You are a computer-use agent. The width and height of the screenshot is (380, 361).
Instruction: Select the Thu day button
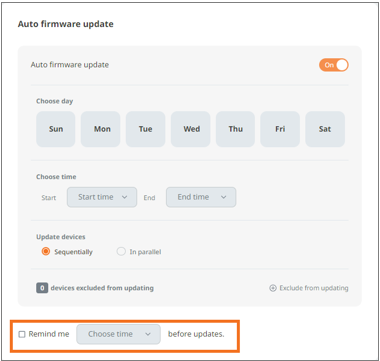tap(235, 129)
